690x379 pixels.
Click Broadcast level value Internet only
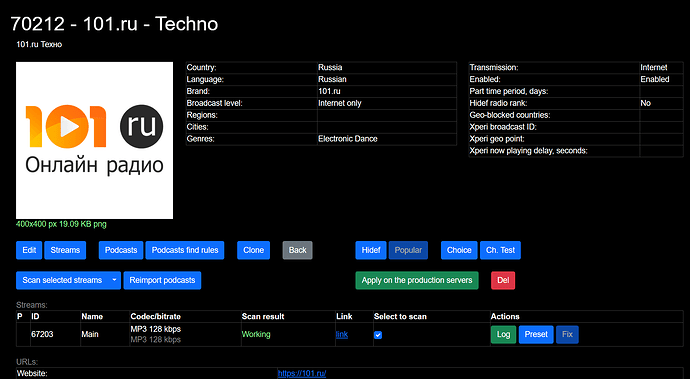coord(340,103)
